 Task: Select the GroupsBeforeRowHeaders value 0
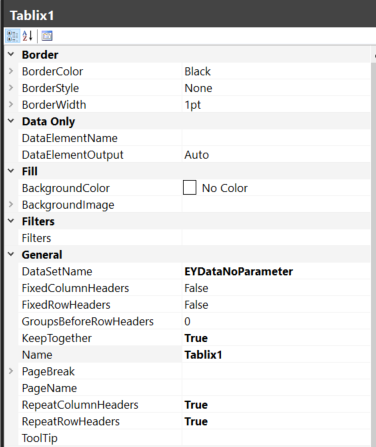(x=187, y=321)
